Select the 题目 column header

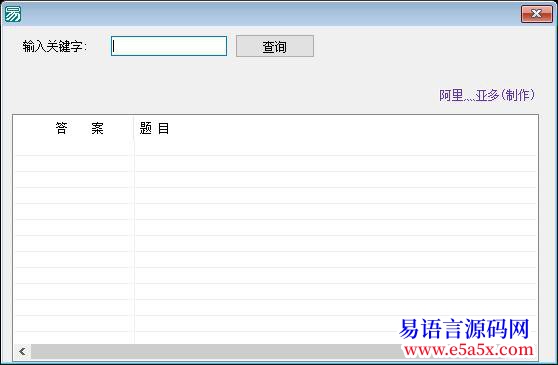click(x=335, y=128)
